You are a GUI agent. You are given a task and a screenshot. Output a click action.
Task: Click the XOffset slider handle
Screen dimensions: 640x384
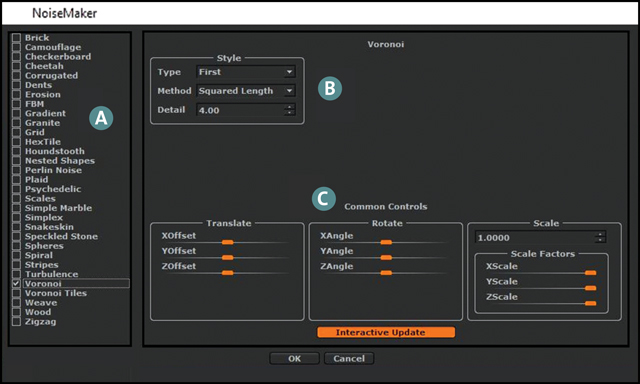pyautogui.click(x=228, y=242)
